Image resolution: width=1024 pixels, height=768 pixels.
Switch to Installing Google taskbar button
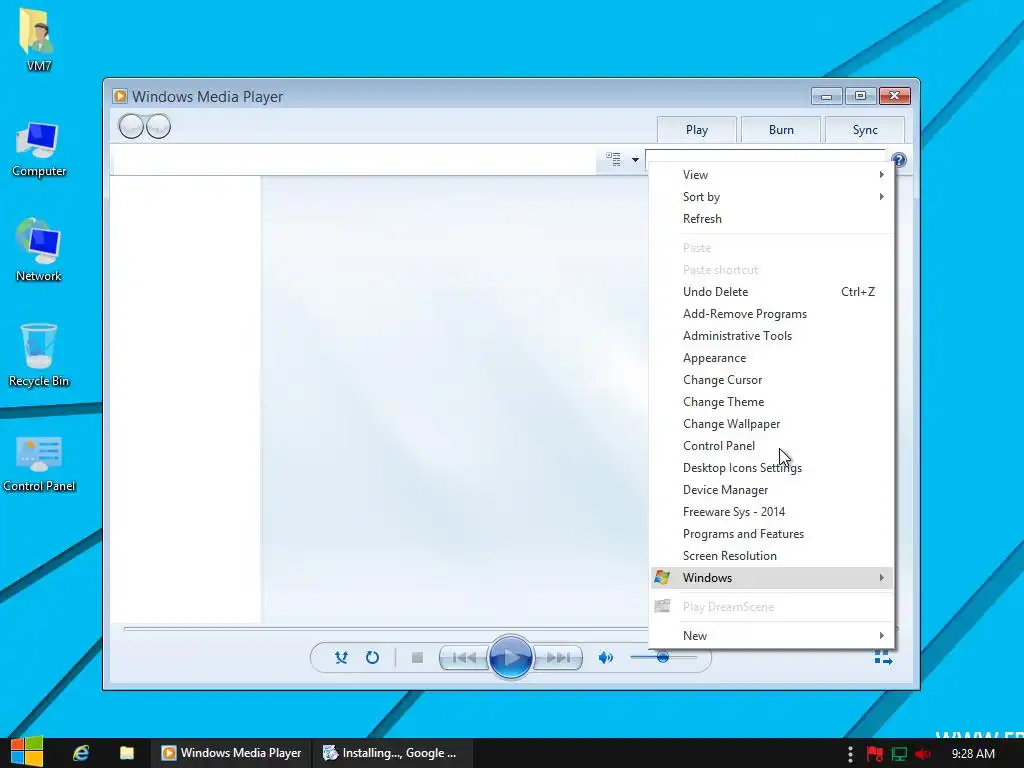pos(394,753)
